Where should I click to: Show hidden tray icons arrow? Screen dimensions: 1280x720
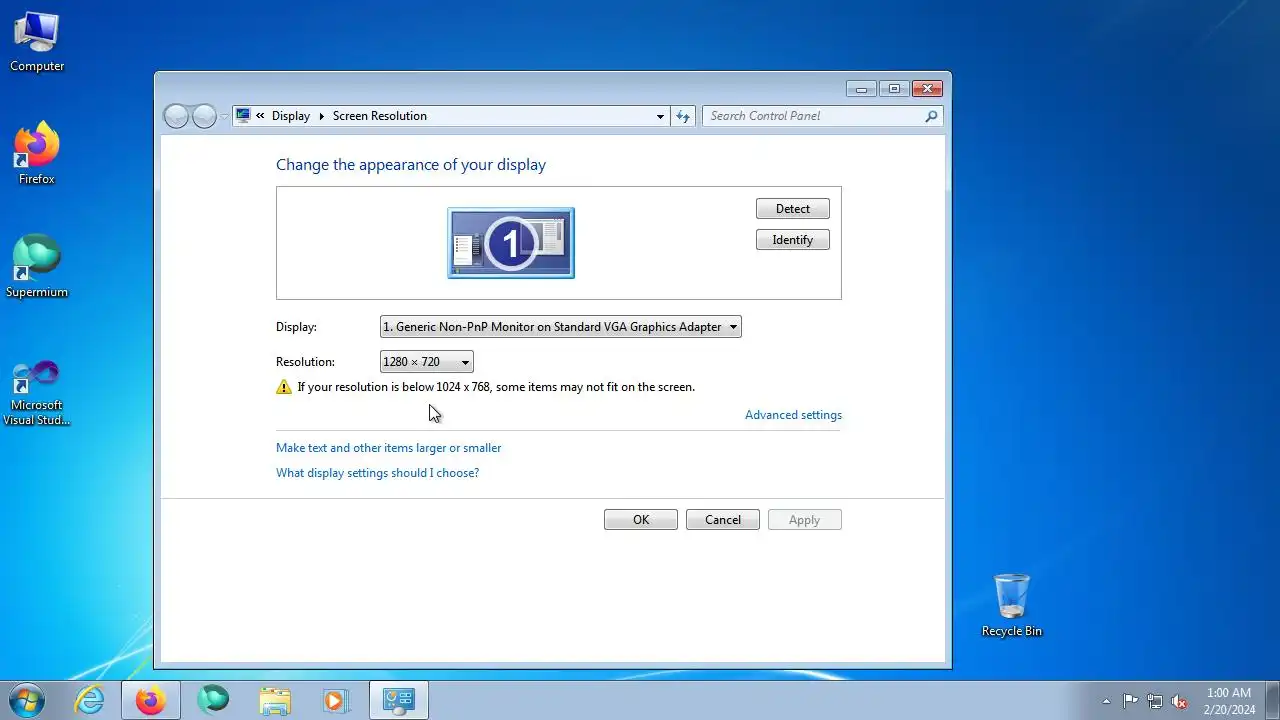pyautogui.click(x=1106, y=701)
